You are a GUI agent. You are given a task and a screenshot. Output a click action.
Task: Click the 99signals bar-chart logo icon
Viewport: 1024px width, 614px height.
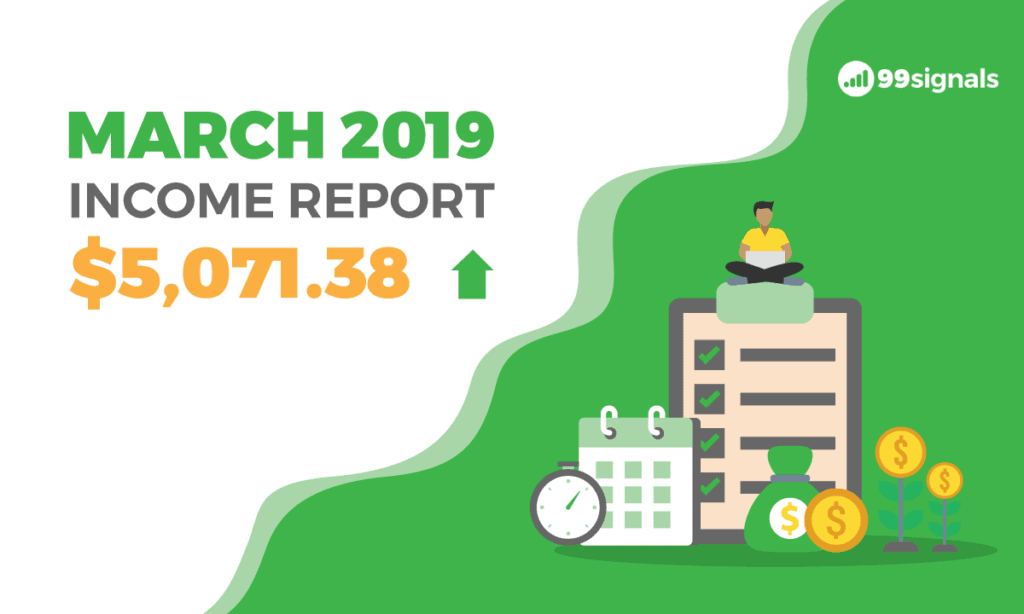point(856,79)
